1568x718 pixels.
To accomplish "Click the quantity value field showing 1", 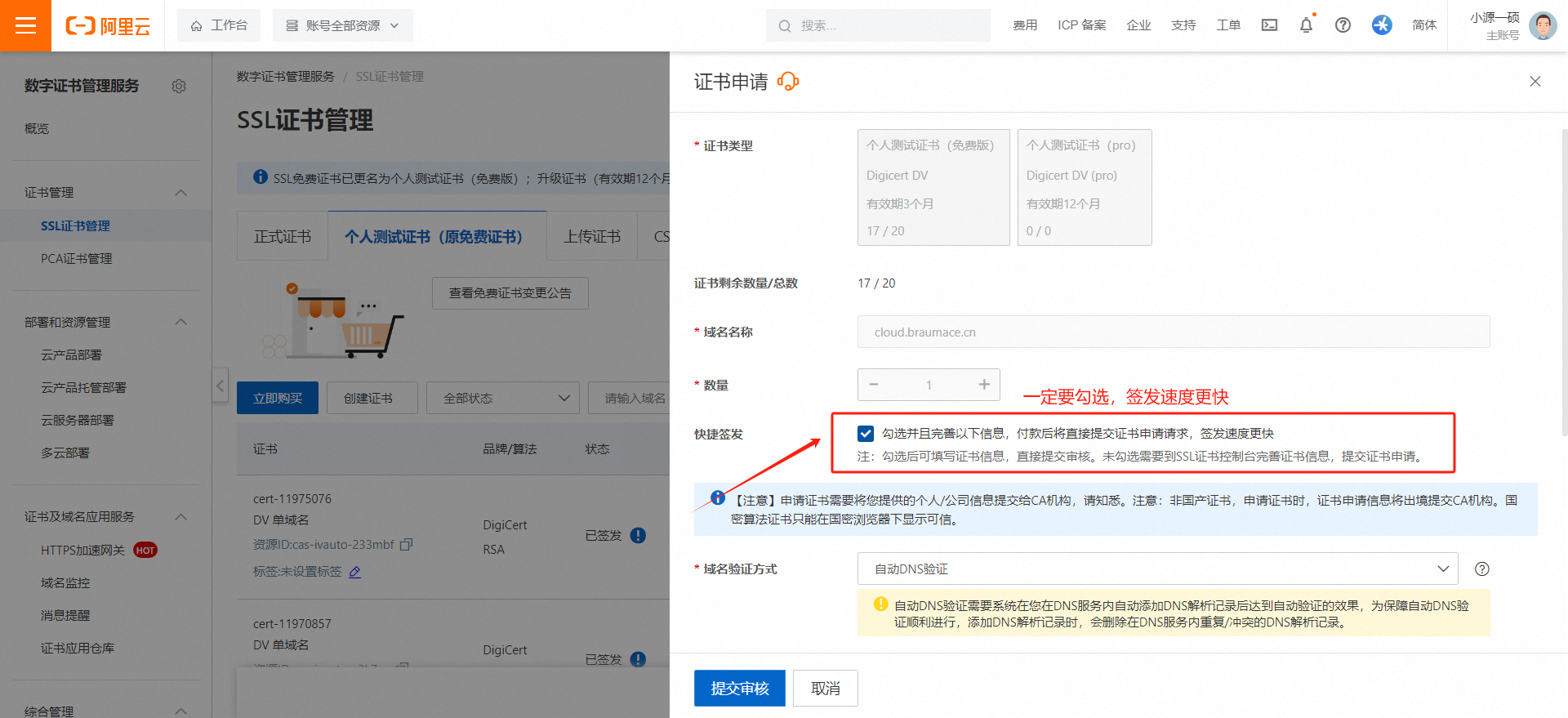I will pos(929,385).
